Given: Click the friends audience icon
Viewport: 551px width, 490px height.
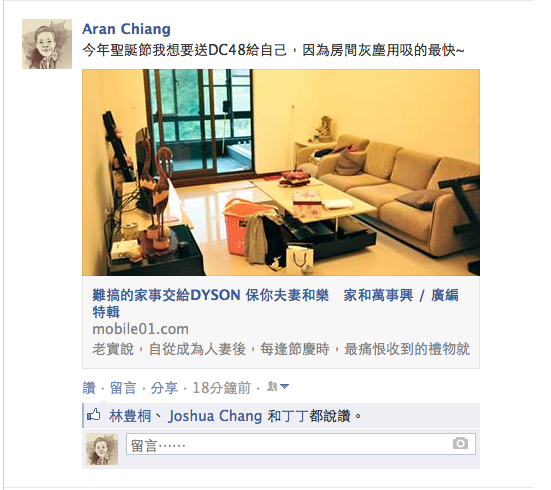Looking at the screenshot, I should 272,387.
